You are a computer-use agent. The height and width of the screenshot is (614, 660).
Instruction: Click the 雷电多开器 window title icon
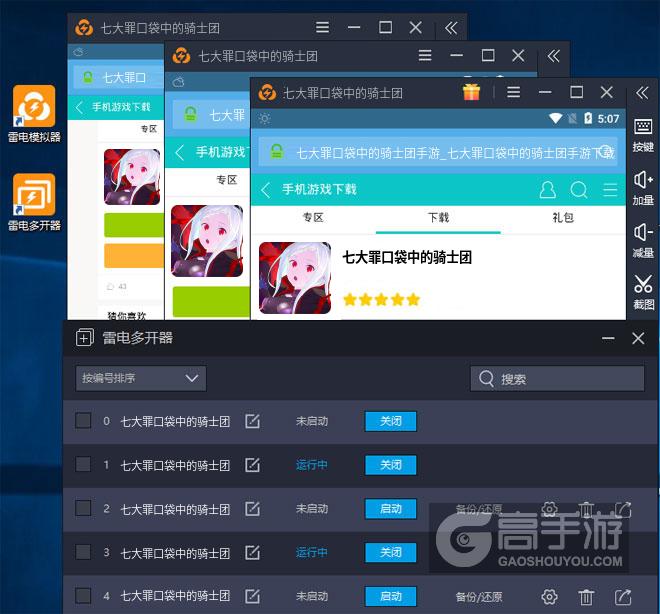point(85,338)
